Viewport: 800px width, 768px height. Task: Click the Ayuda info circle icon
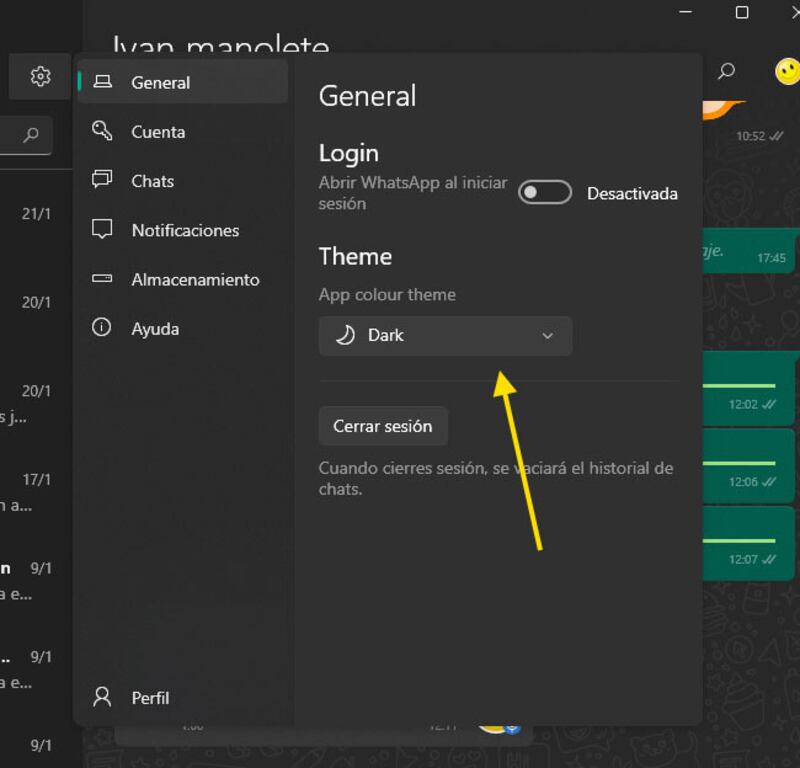(x=102, y=328)
